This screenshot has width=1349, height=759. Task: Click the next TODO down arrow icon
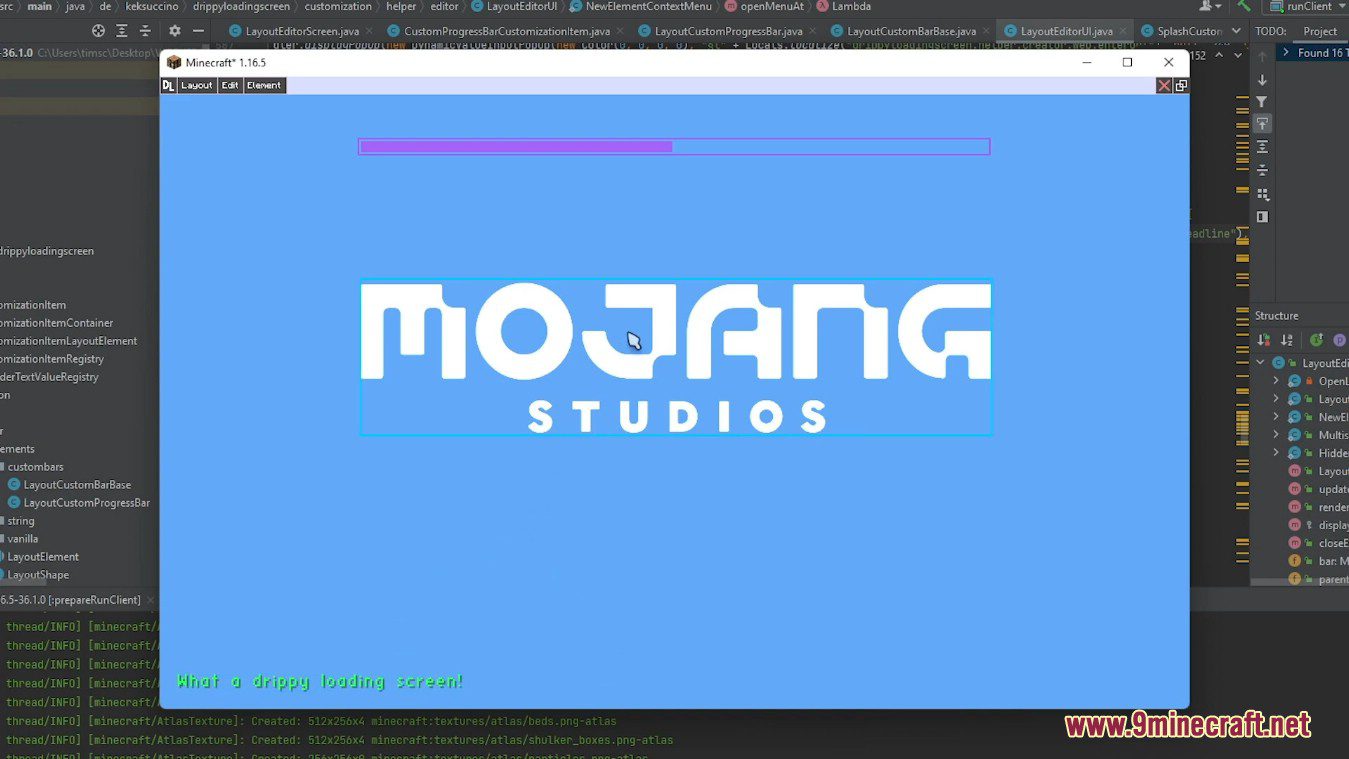click(1262, 80)
